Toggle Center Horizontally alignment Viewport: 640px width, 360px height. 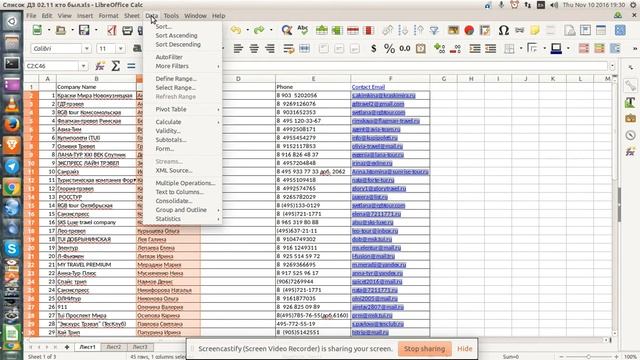point(254,49)
